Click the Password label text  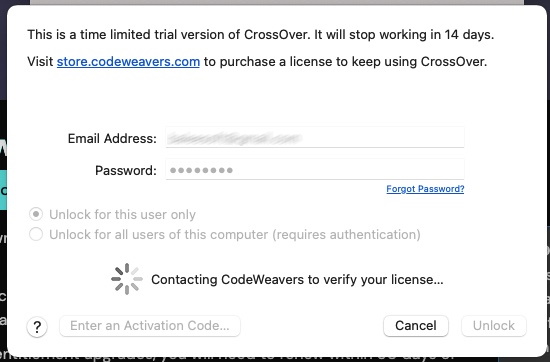(126, 170)
